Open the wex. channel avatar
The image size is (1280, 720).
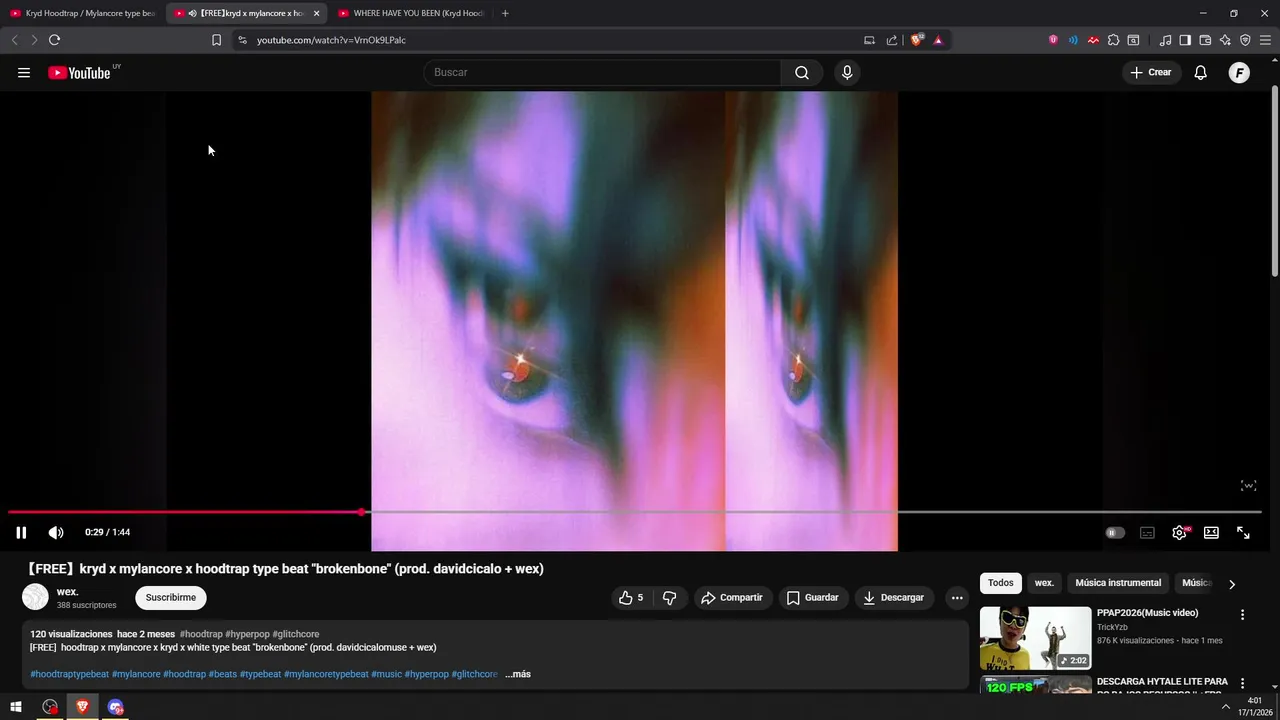pos(35,597)
